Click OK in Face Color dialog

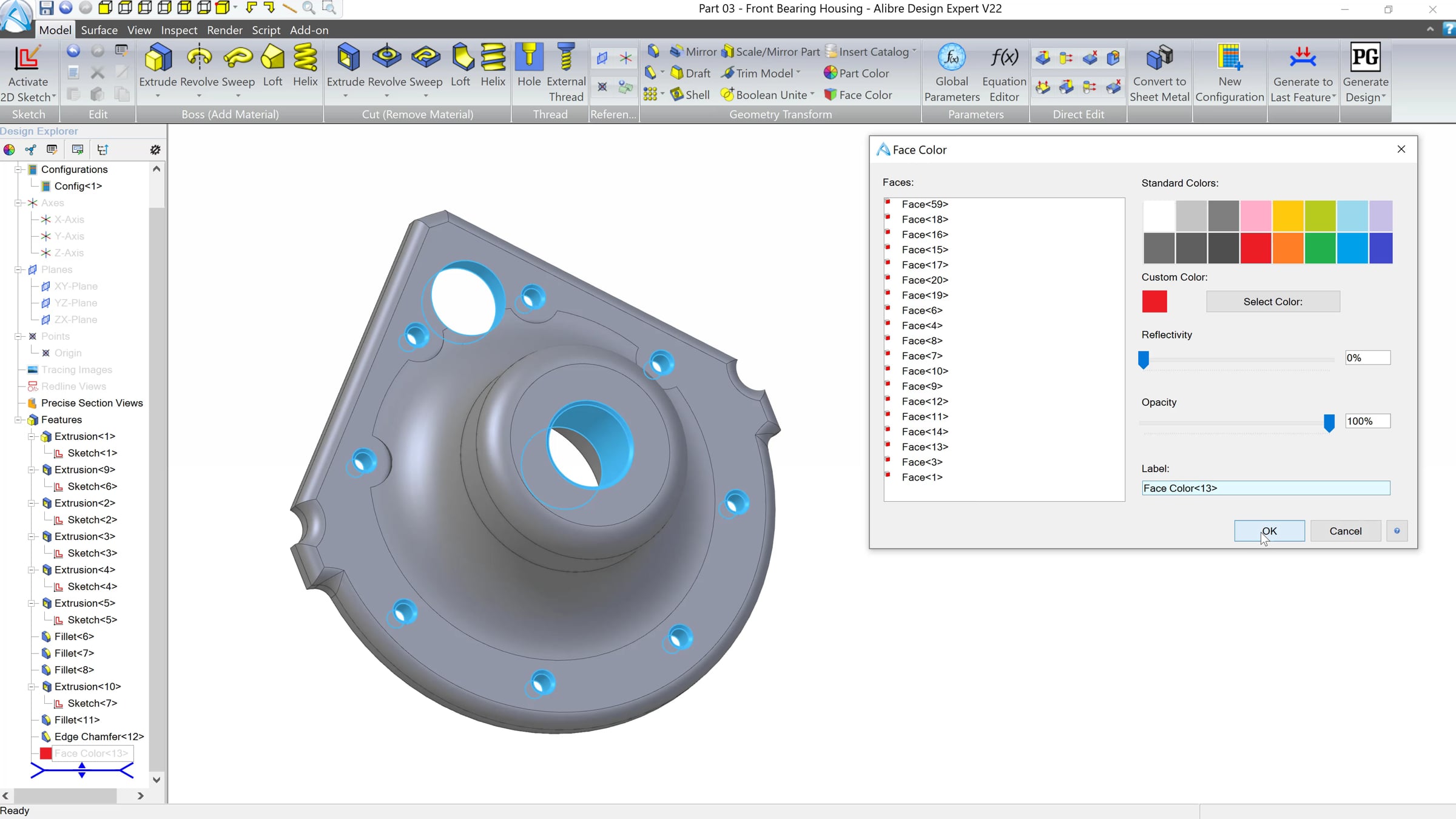tap(1269, 531)
